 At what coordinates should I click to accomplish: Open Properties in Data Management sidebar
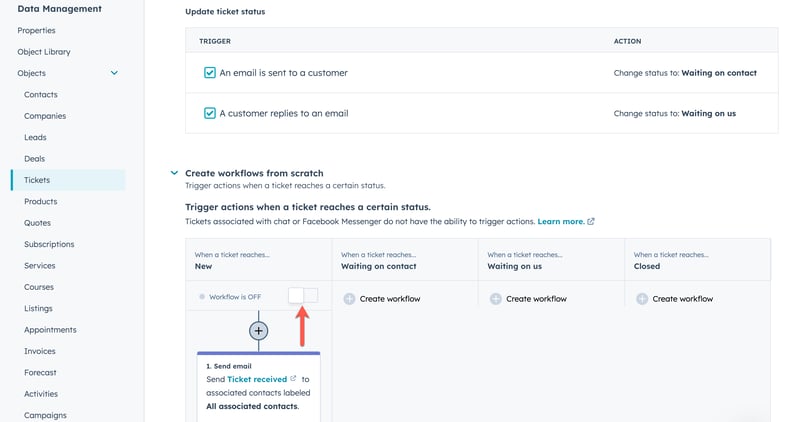click(x=36, y=31)
